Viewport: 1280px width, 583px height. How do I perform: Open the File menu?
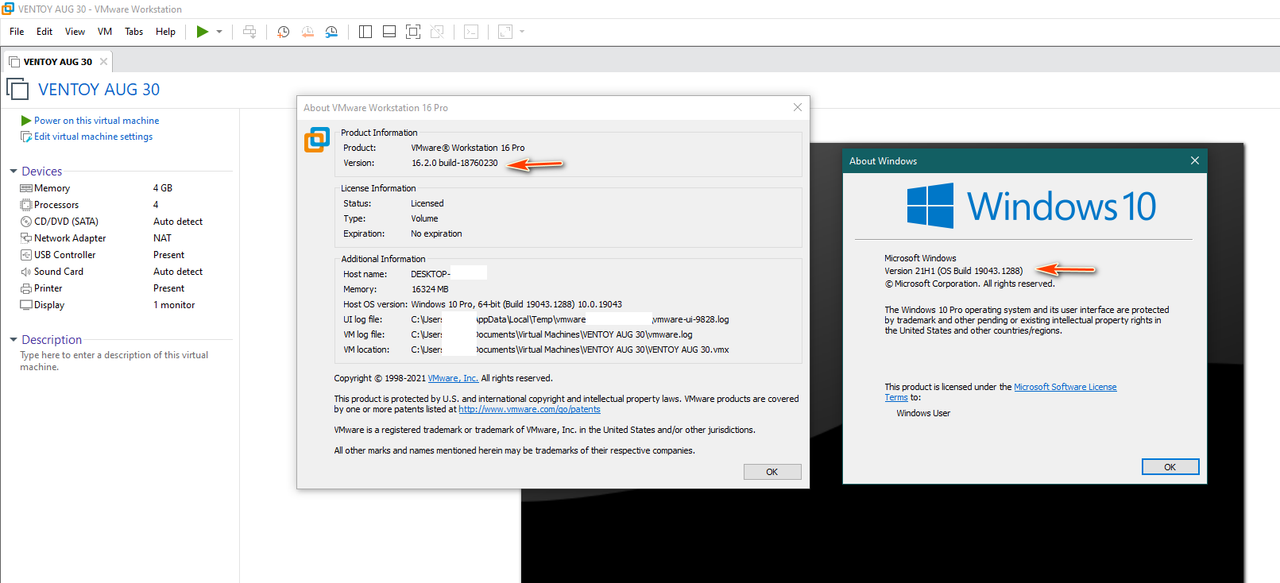click(x=16, y=32)
